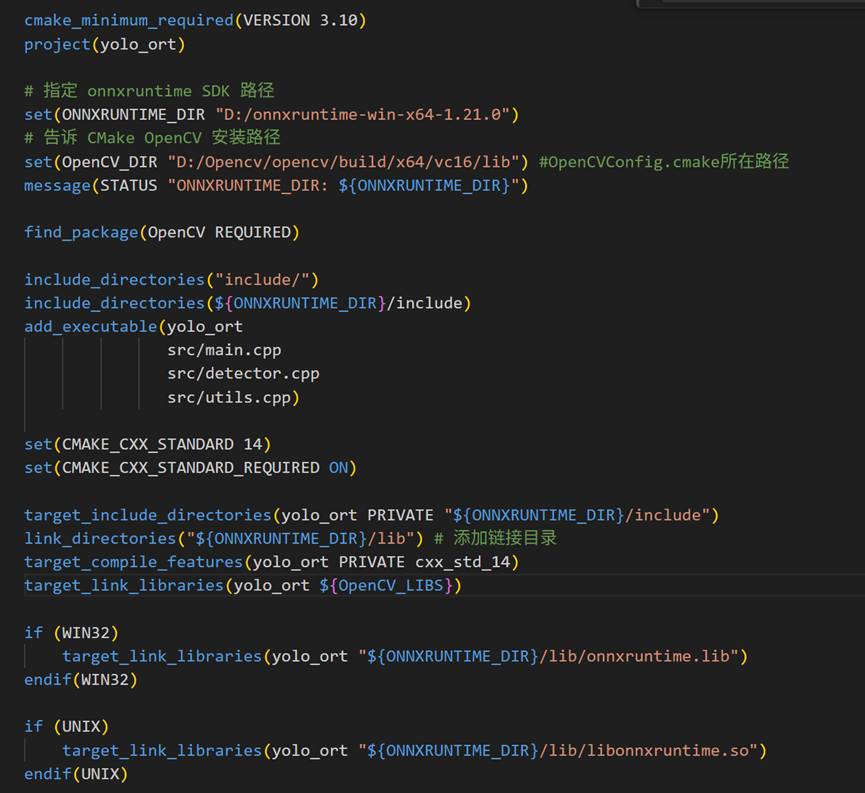Image resolution: width=865 pixels, height=793 pixels.
Task: Click src/main.cpp source entry
Action: tap(224, 350)
